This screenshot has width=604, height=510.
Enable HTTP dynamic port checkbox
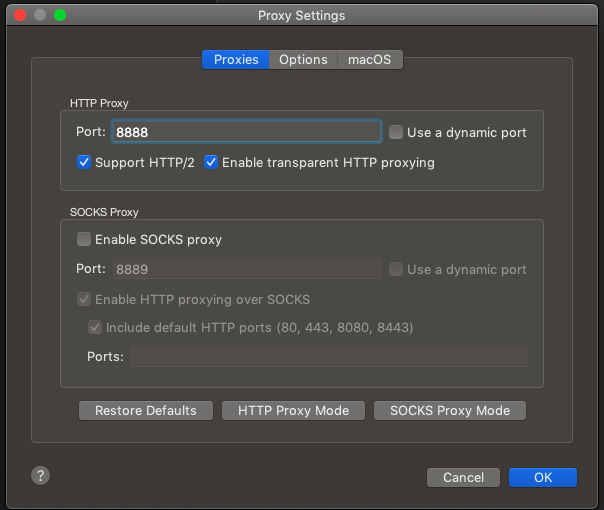(x=396, y=132)
